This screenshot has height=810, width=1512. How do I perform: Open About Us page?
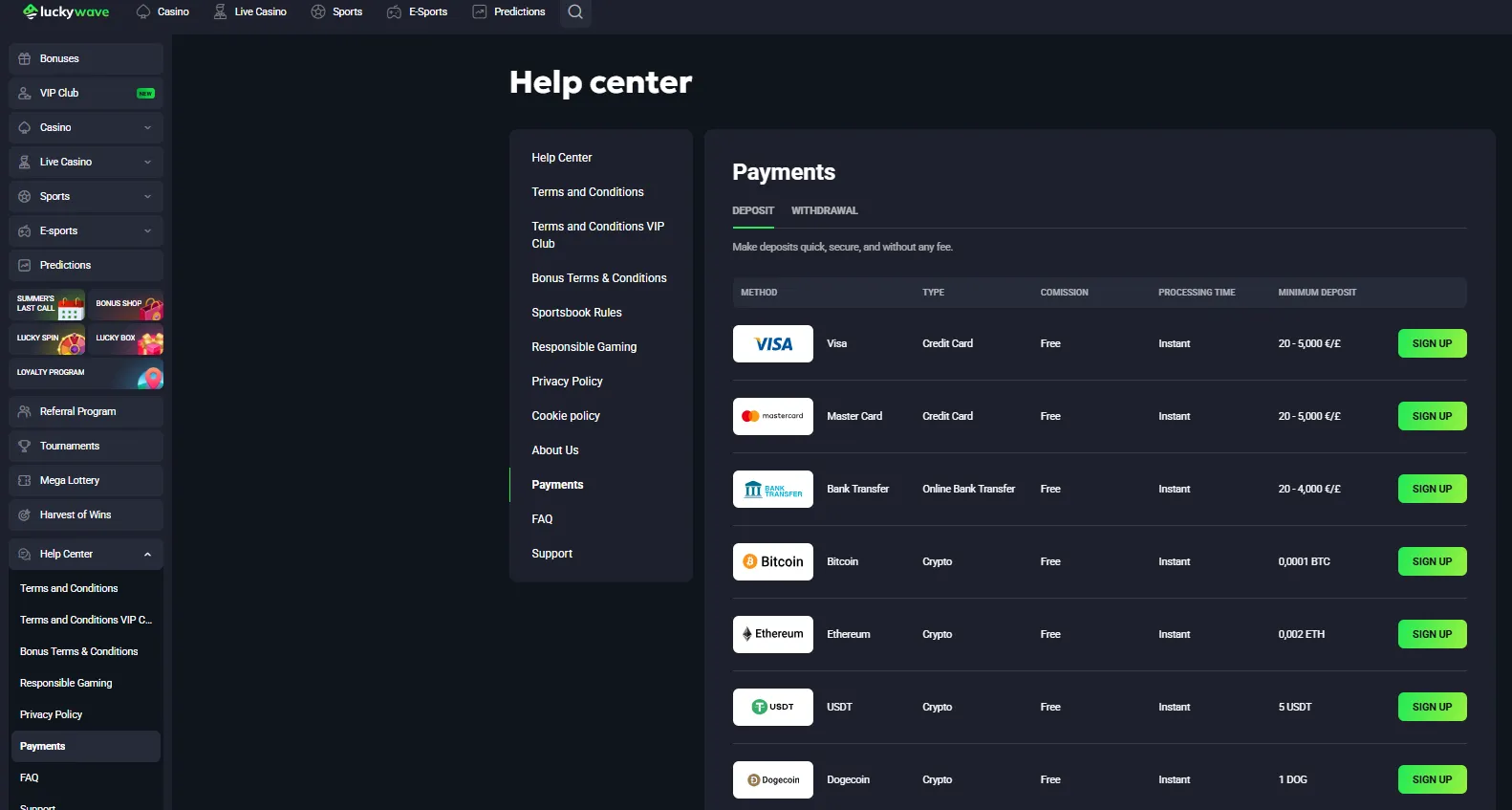tap(555, 450)
